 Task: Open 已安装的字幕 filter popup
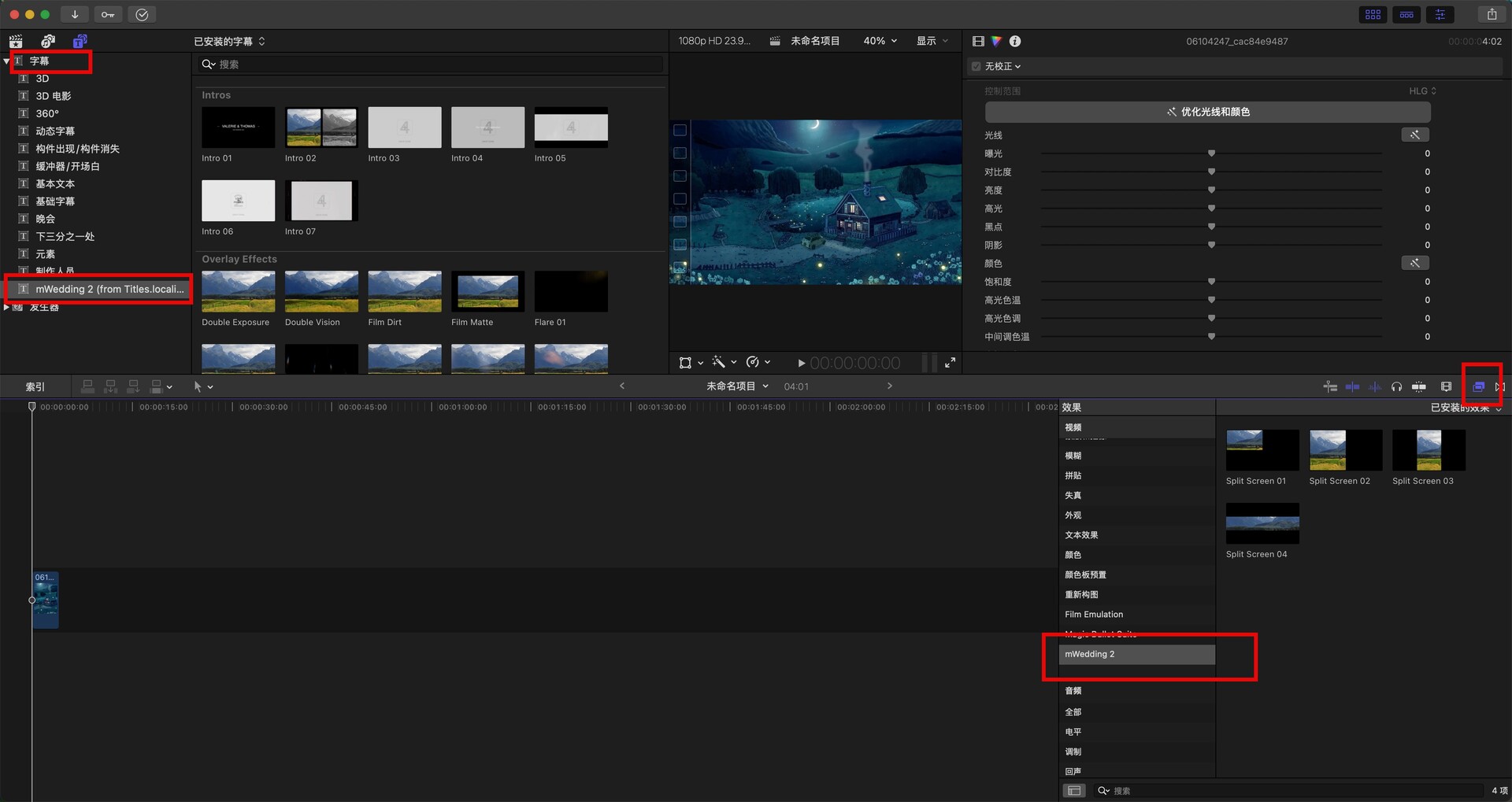tap(229, 41)
